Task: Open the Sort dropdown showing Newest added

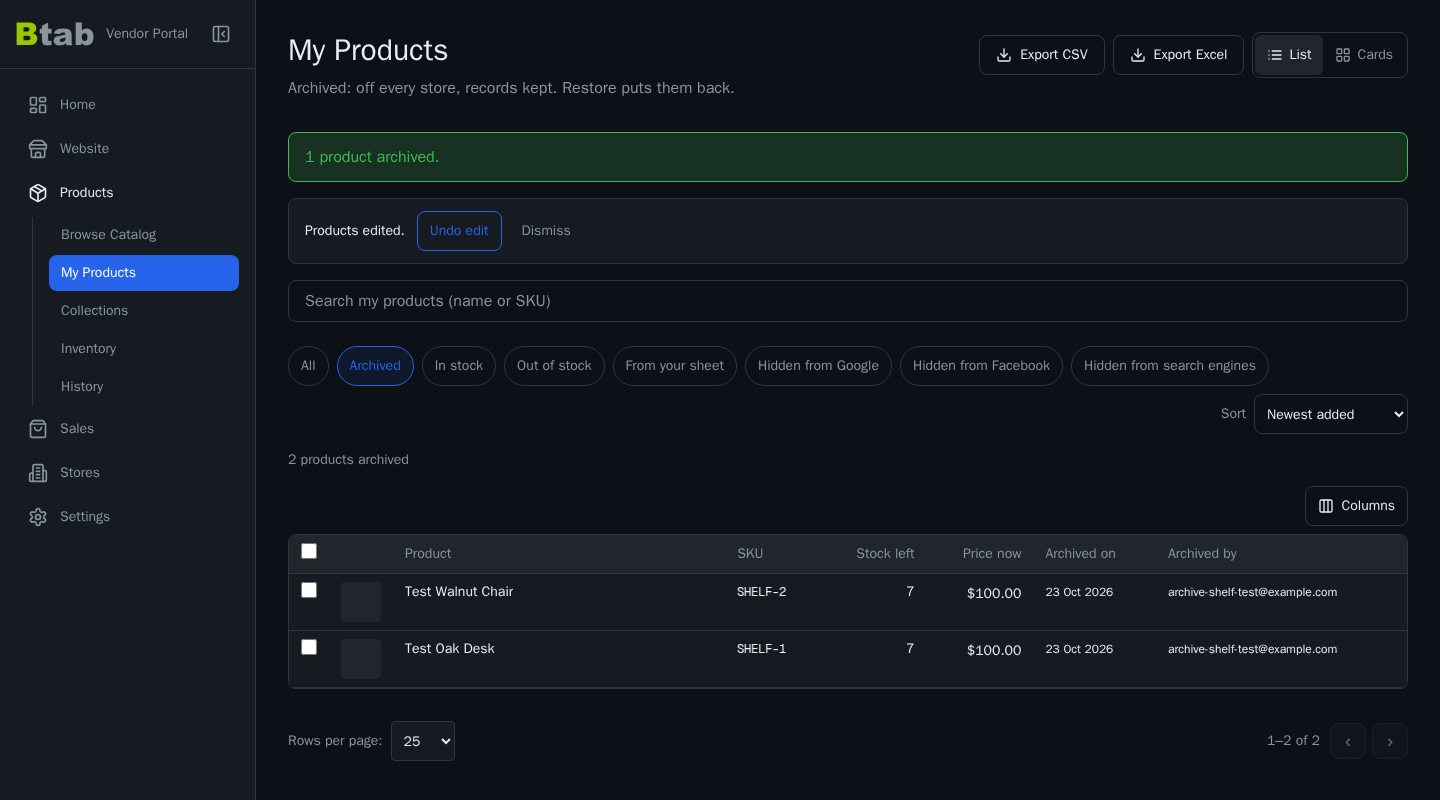Action: 1331,414
